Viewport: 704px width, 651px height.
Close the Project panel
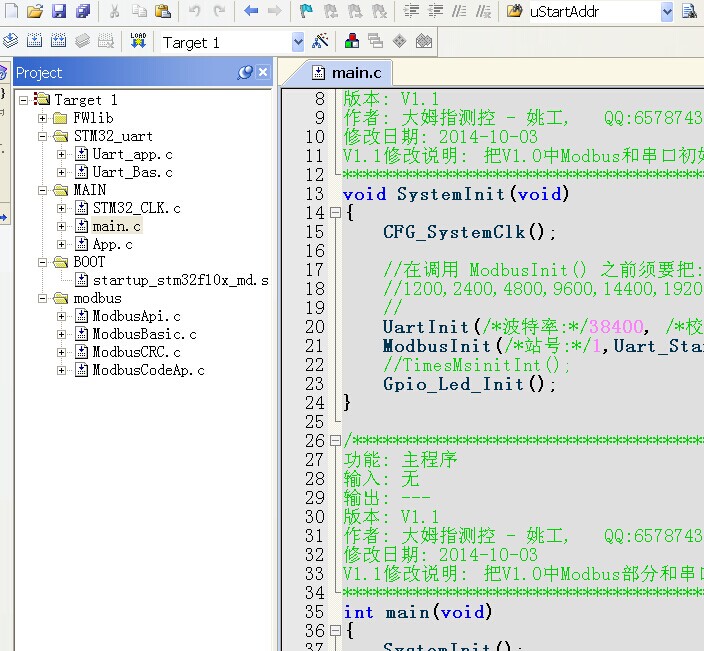pyautogui.click(x=263, y=73)
